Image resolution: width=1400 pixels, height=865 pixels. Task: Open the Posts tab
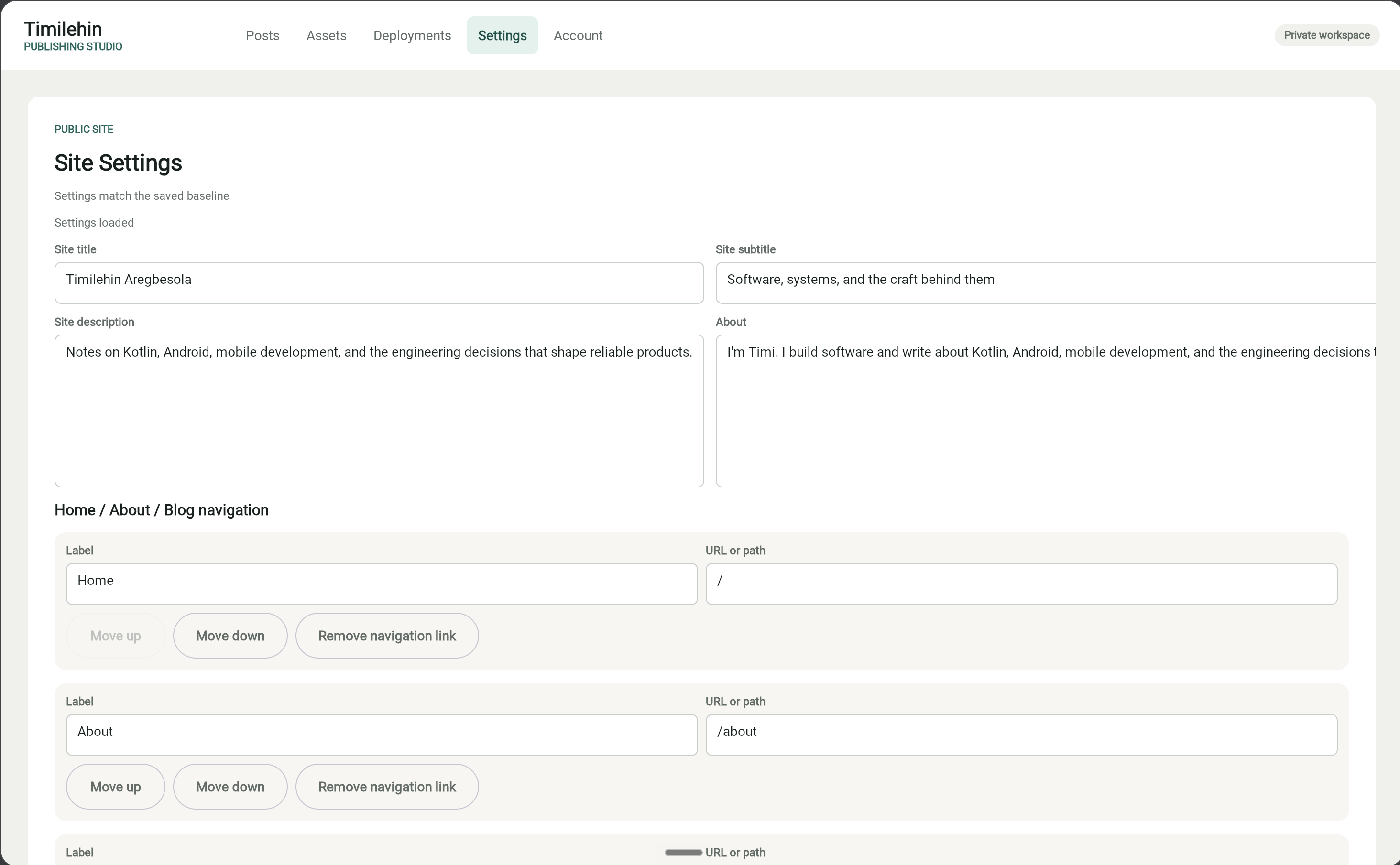point(262,35)
